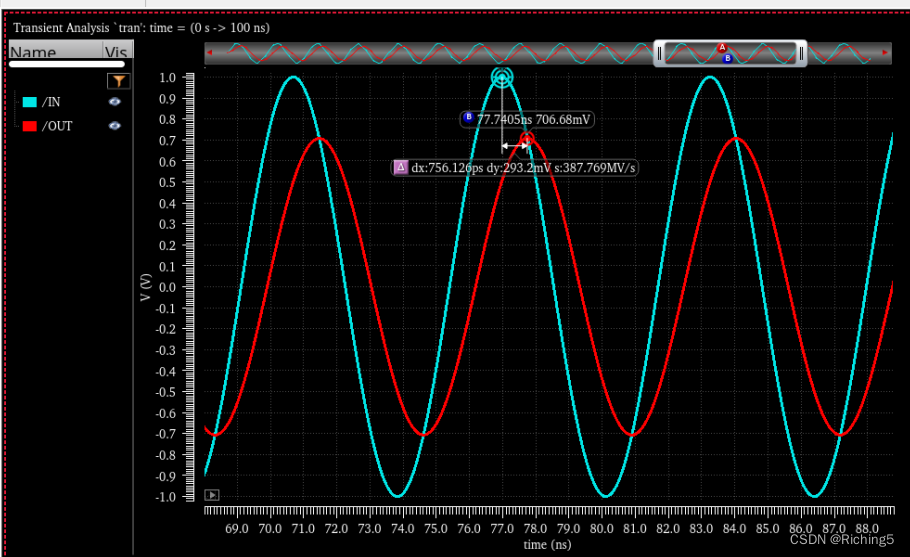The image size is (910, 557).
Task: Select marker B in overview strip
Action: (x=727, y=58)
